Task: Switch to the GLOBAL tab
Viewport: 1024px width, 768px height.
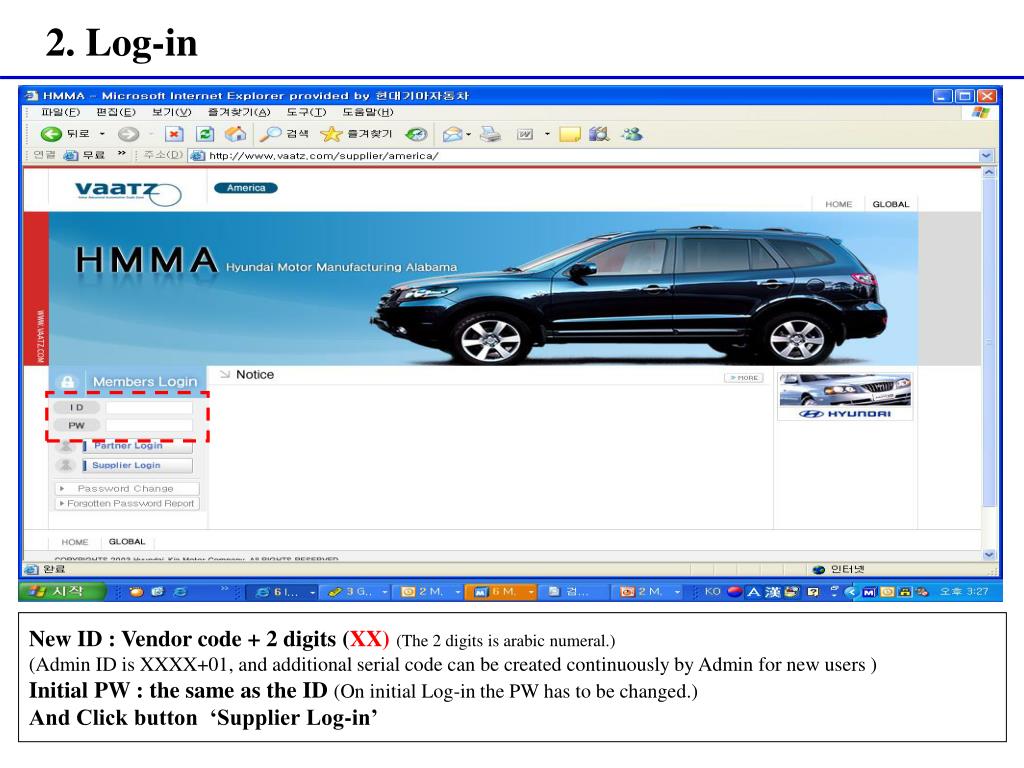Action: tap(890, 203)
